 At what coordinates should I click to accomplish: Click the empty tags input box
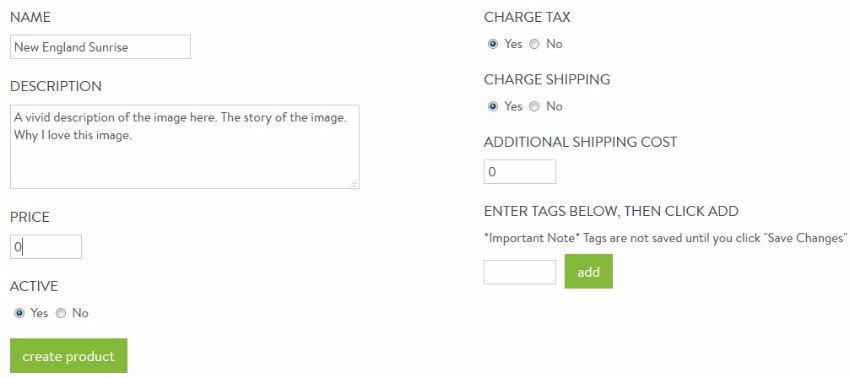[520, 272]
